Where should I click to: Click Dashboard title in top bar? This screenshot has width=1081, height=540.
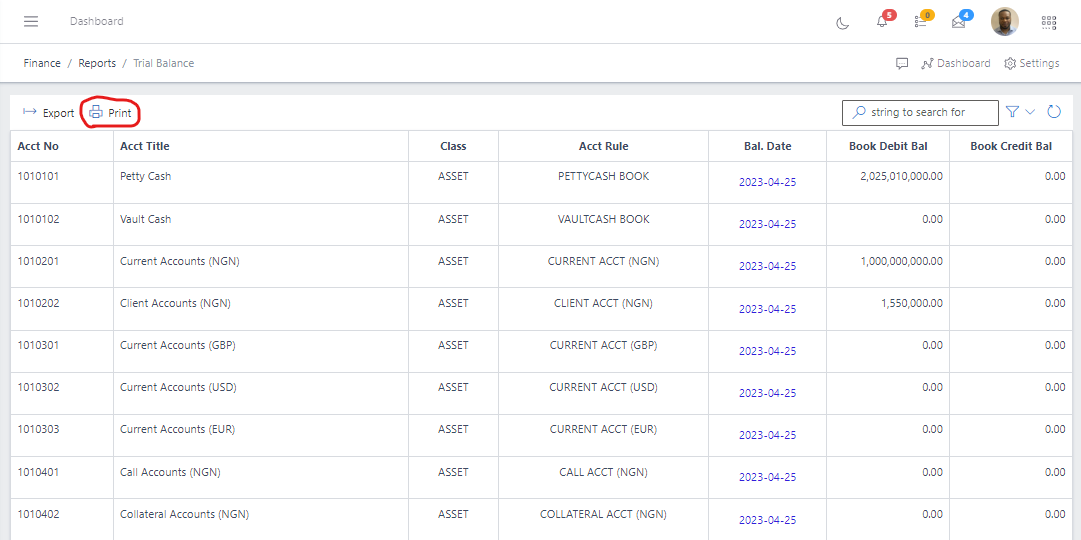[x=97, y=21]
